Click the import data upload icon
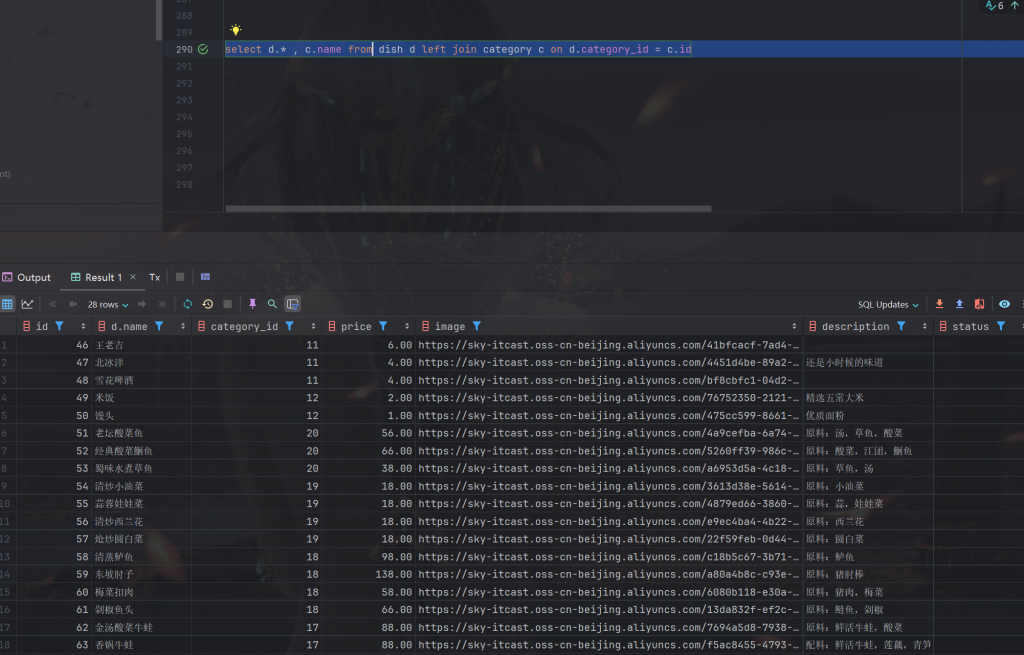The height and width of the screenshot is (655, 1024). (959, 304)
